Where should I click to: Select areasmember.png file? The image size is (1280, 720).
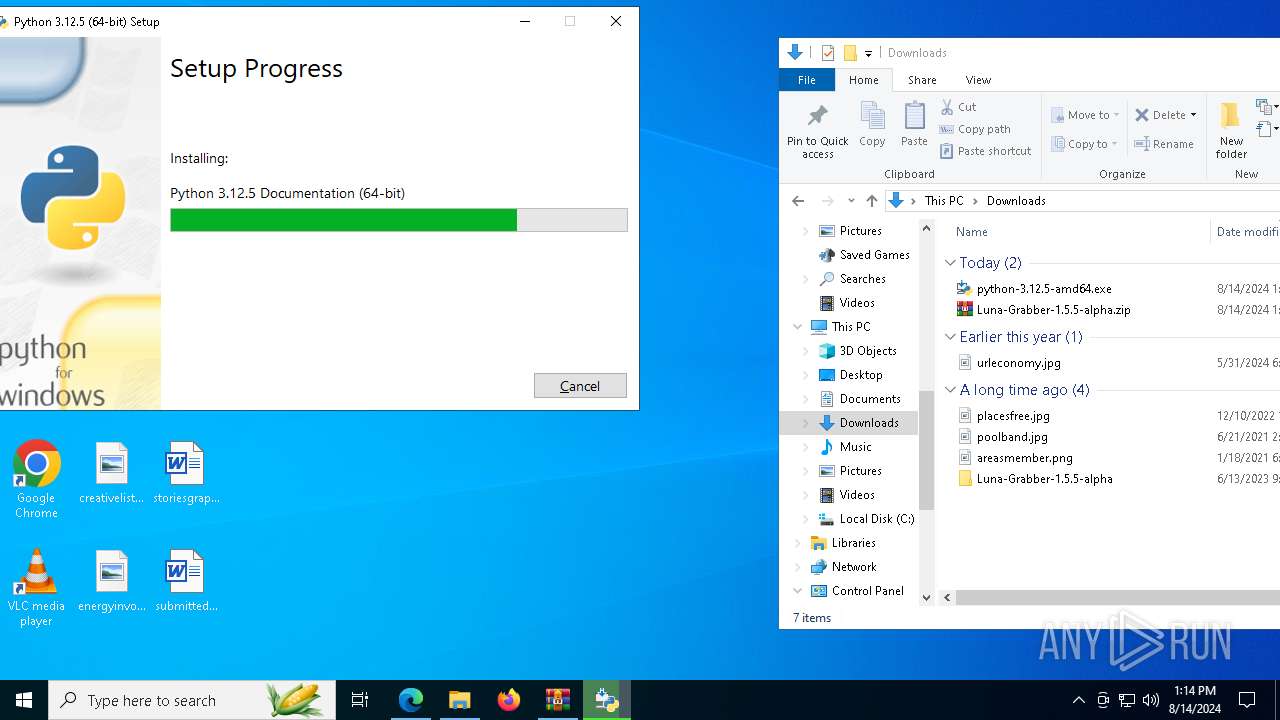pos(1024,458)
